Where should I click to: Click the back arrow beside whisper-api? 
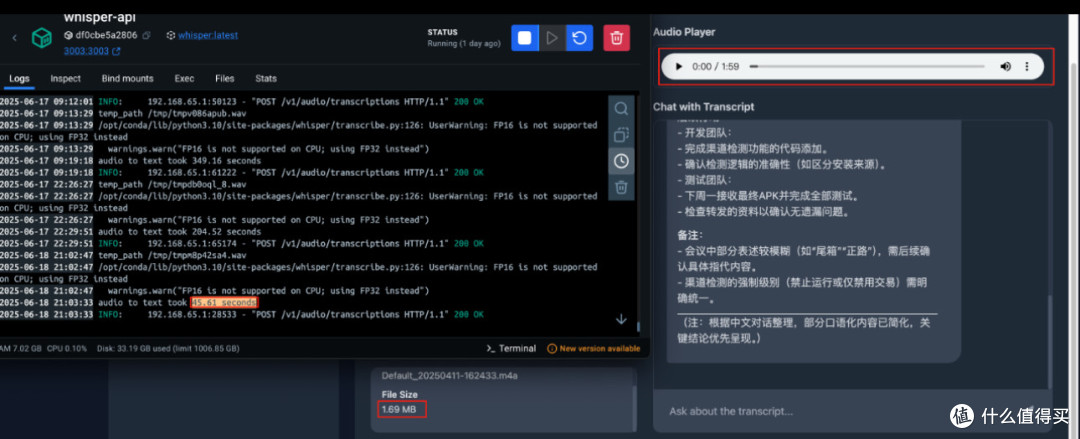(15, 38)
